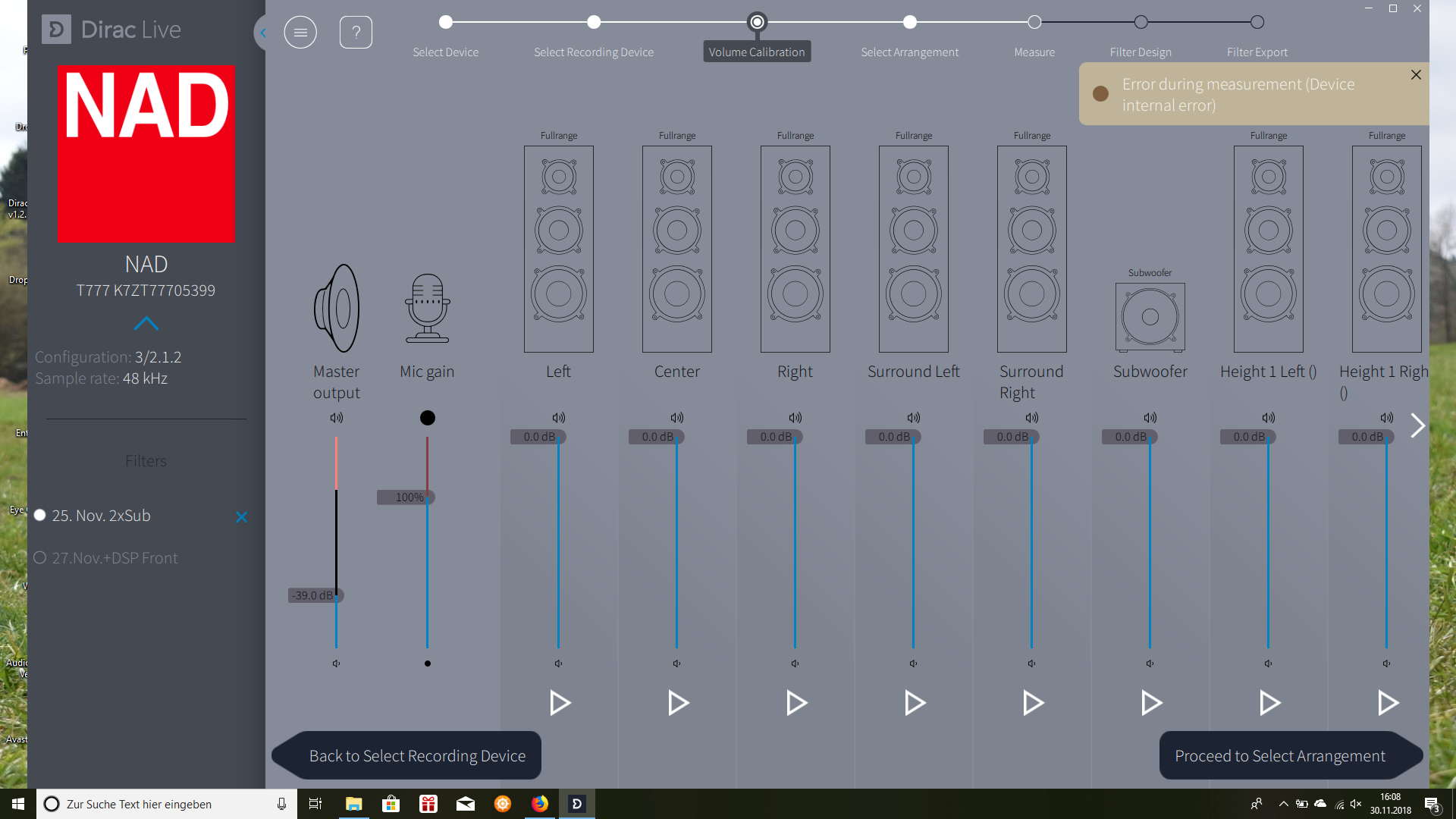Screen dimensions: 1456x819
Task: Open Firefox from taskbar
Action: point(540,804)
